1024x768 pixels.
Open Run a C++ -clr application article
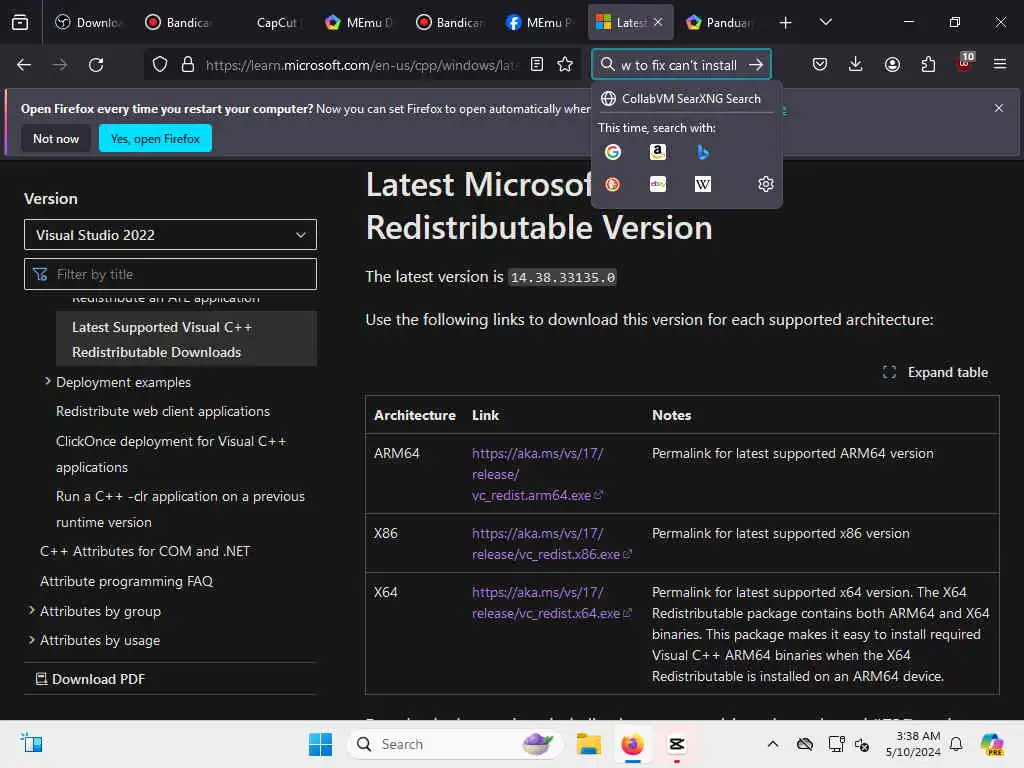coord(180,509)
